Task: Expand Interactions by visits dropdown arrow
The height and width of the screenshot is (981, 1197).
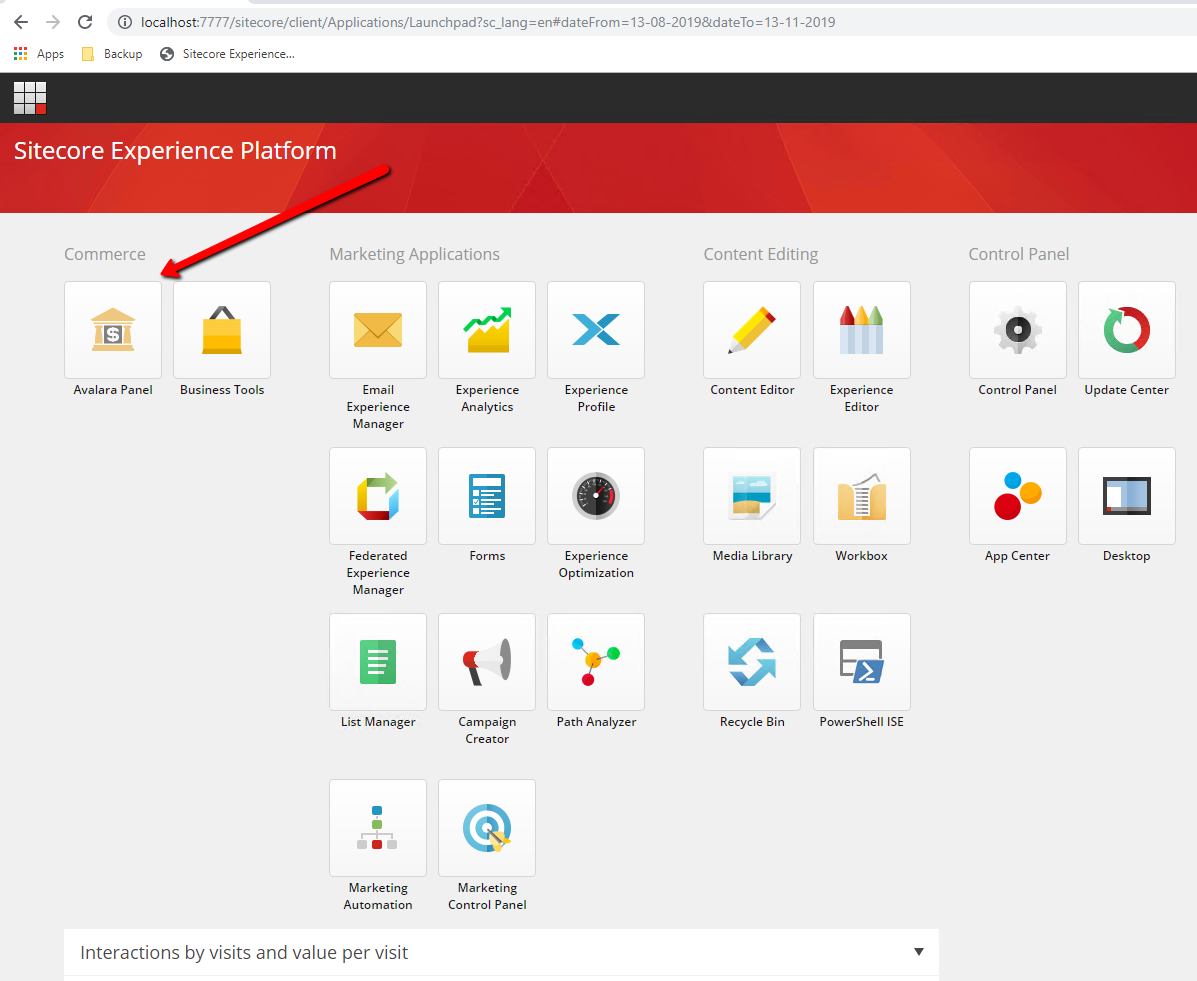Action: (x=919, y=952)
